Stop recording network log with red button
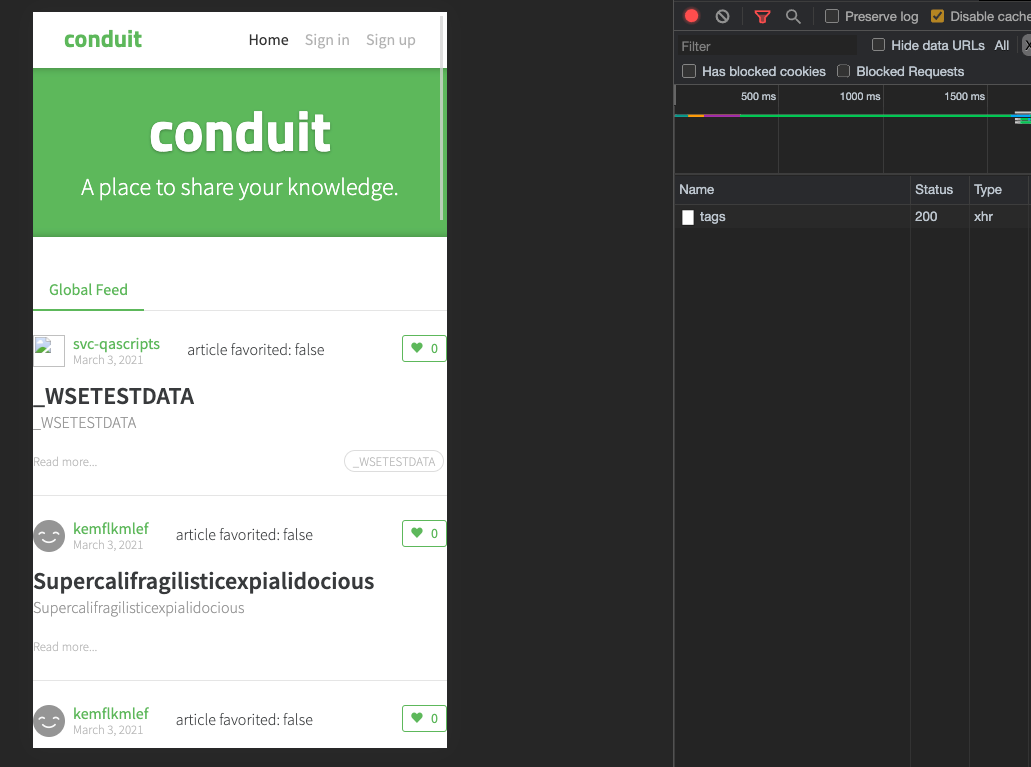The height and width of the screenshot is (767, 1031). click(x=691, y=16)
